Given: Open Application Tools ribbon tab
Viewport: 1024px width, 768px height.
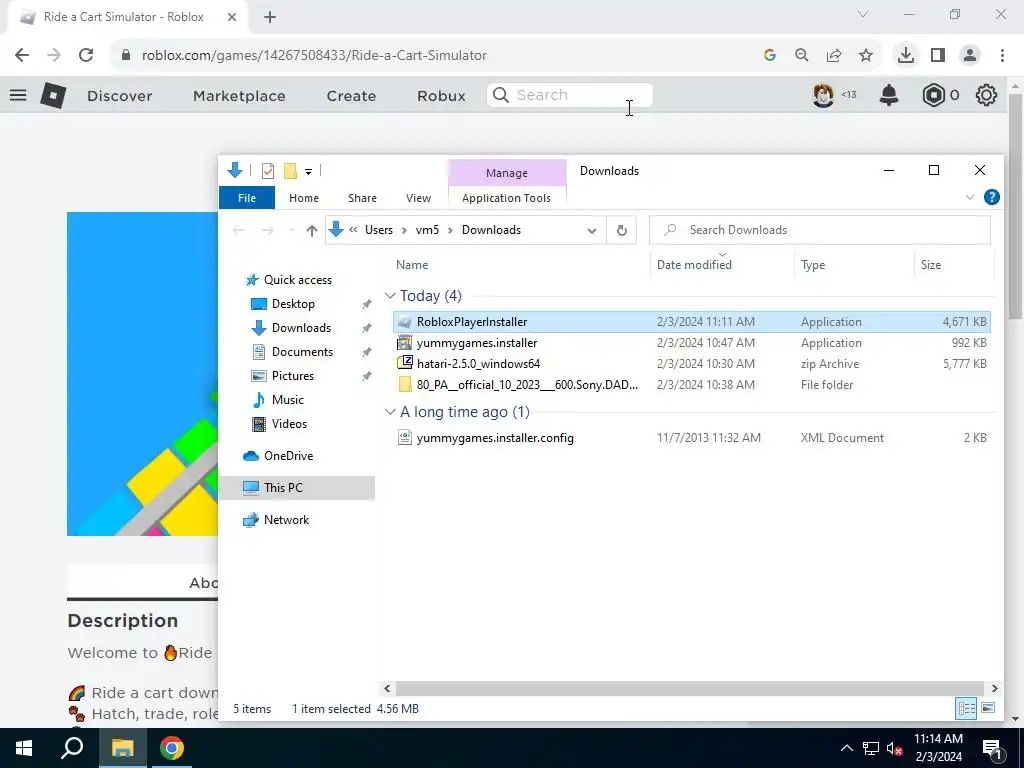Looking at the screenshot, I should 506,198.
